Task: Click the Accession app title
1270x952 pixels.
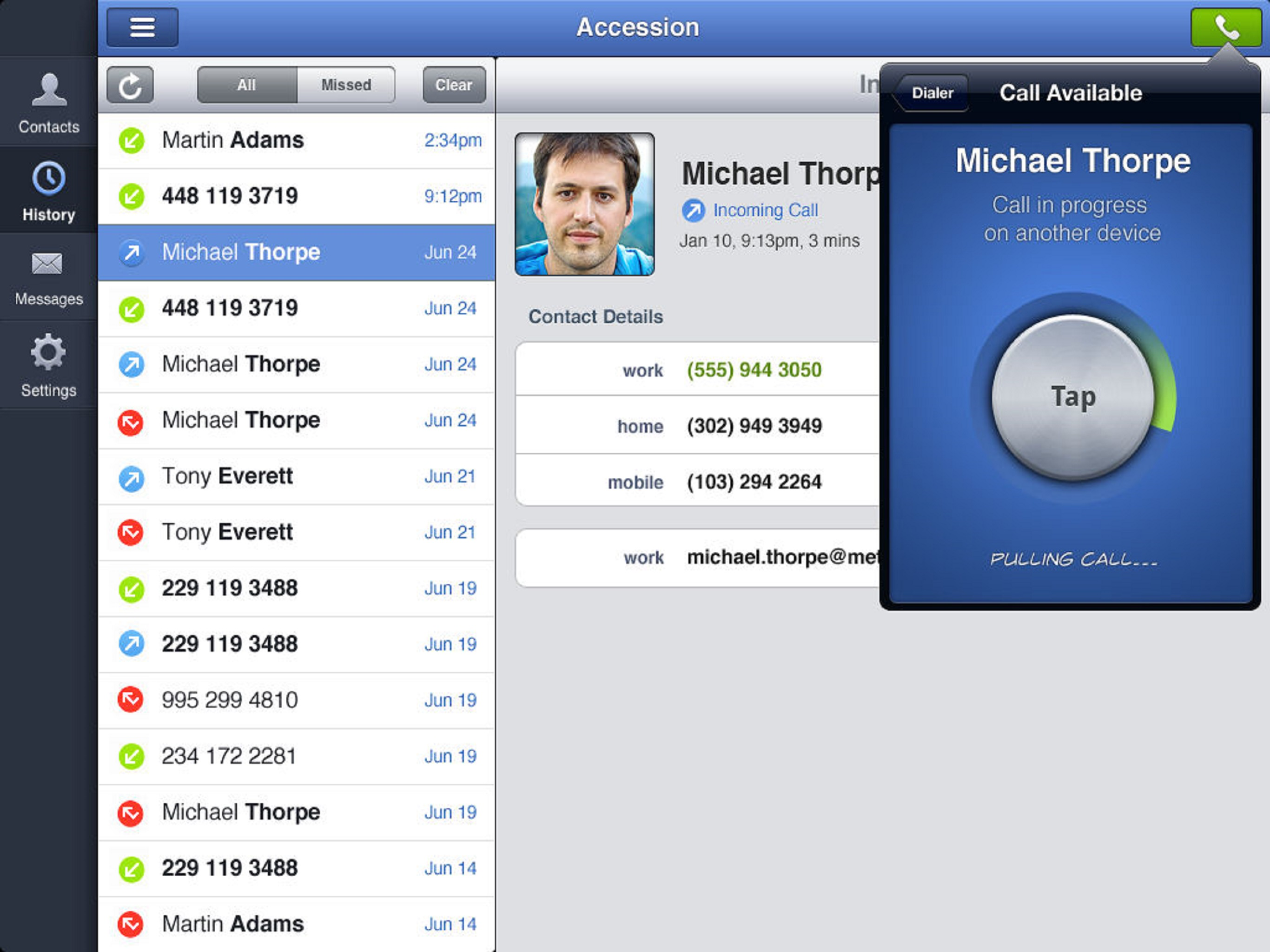Action: tap(638, 27)
